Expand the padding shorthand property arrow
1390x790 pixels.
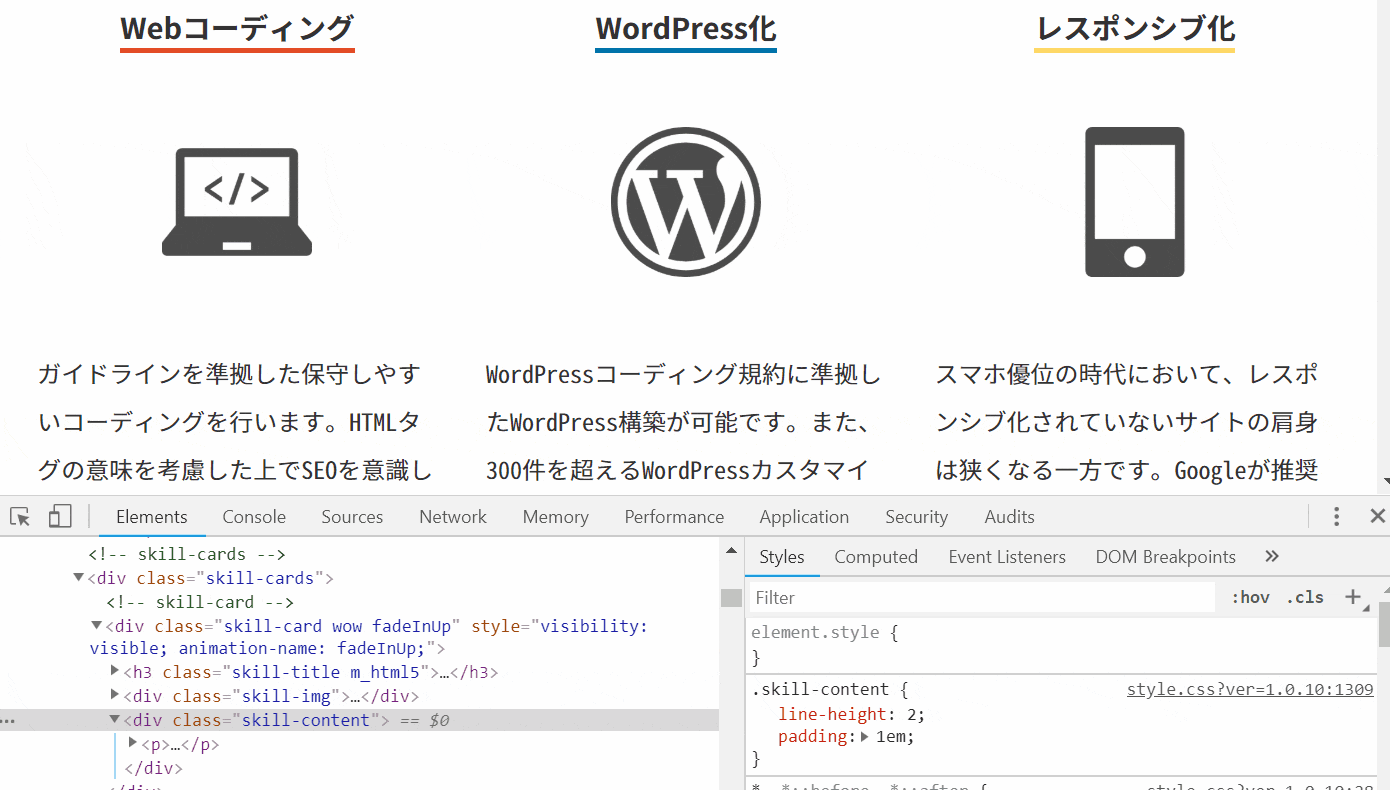click(x=866, y=737)
